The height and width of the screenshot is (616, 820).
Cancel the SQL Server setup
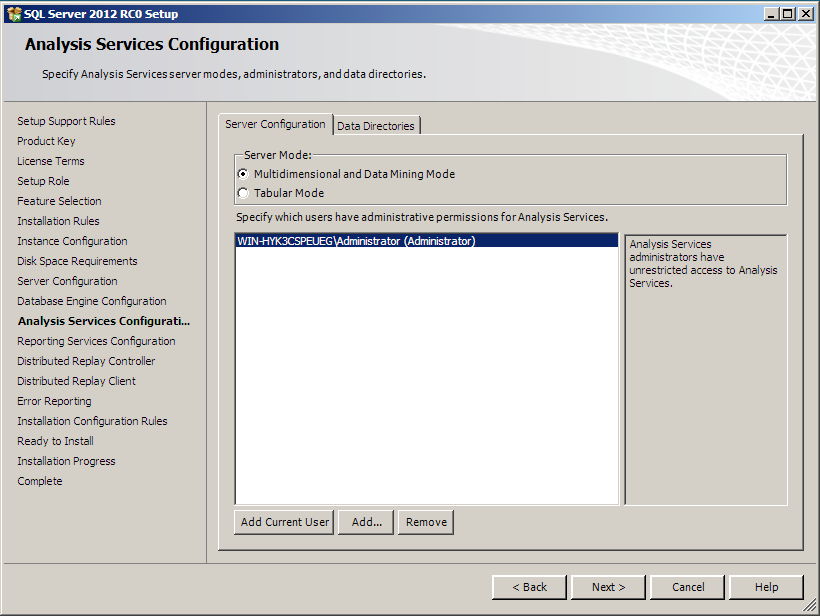(x=688, y=587)
